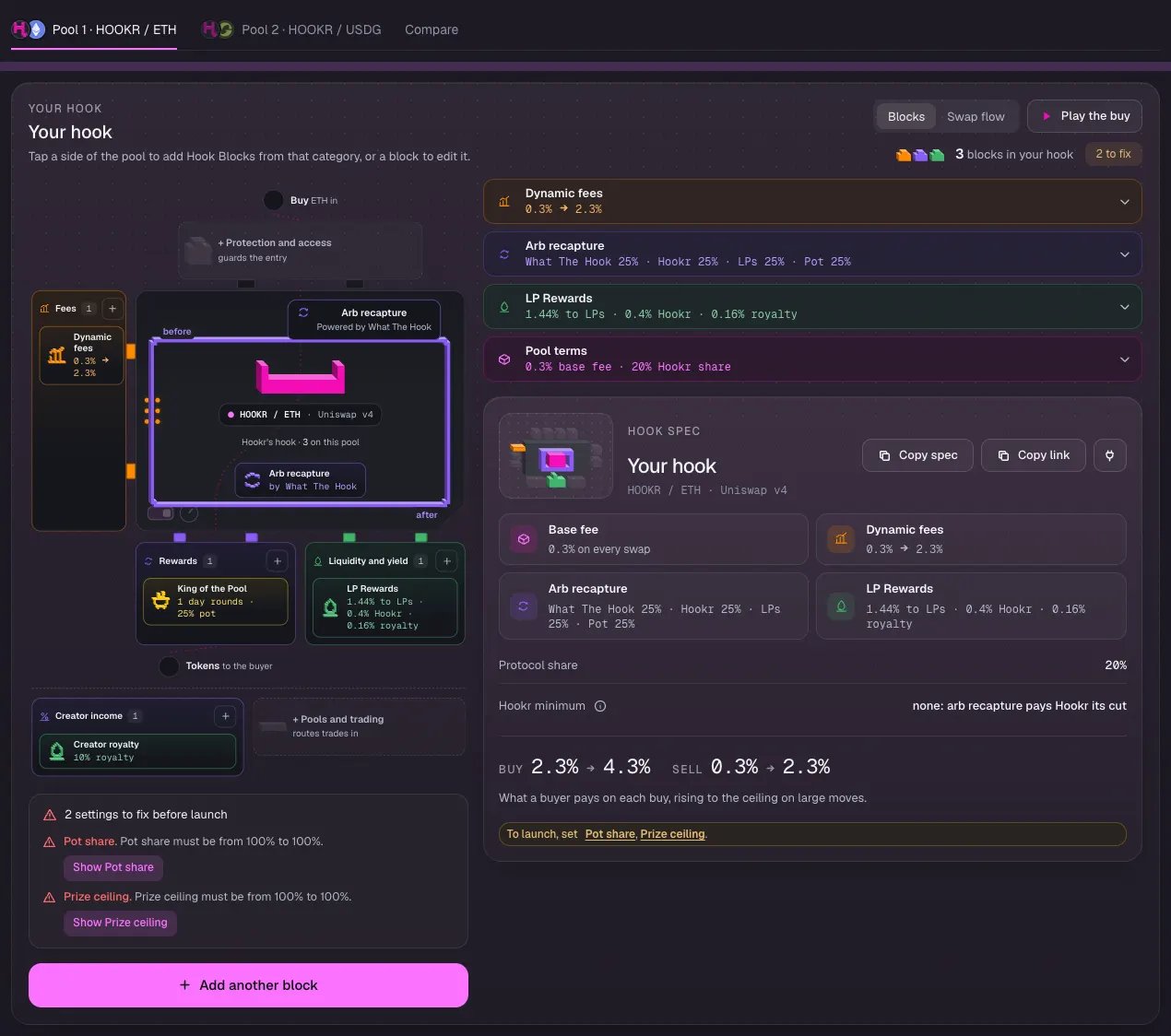Expand the Dynamic fees accordion chevron

coord(1125,202)
